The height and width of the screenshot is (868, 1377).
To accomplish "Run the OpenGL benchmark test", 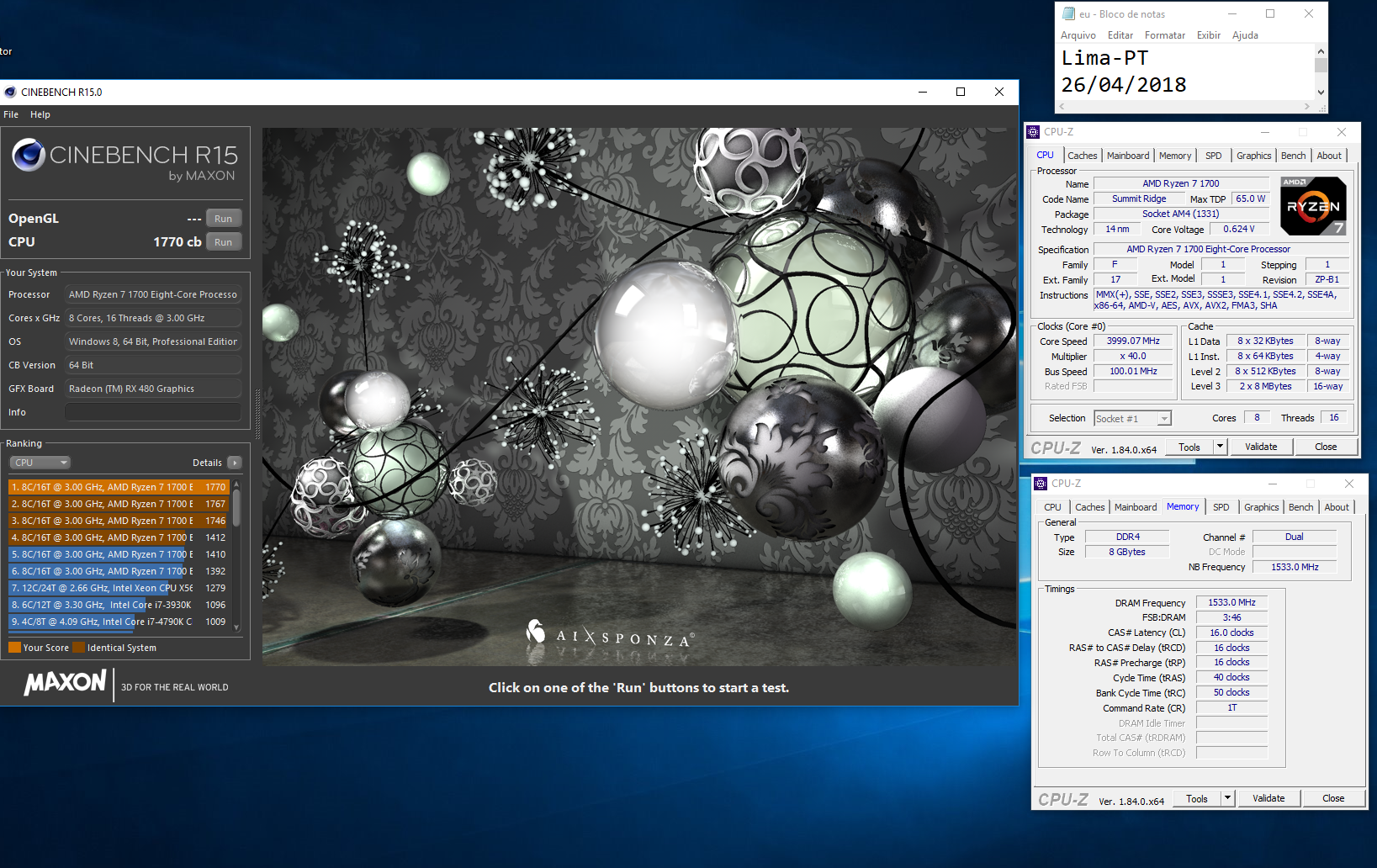I will click(224, 219).
